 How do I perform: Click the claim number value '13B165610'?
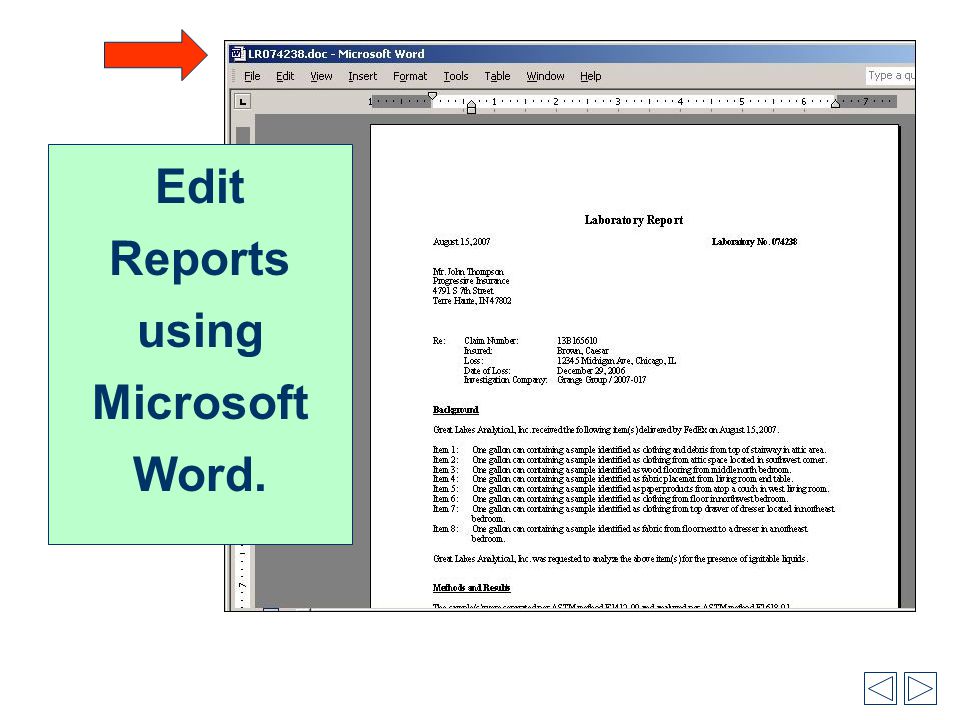(577, 341)
